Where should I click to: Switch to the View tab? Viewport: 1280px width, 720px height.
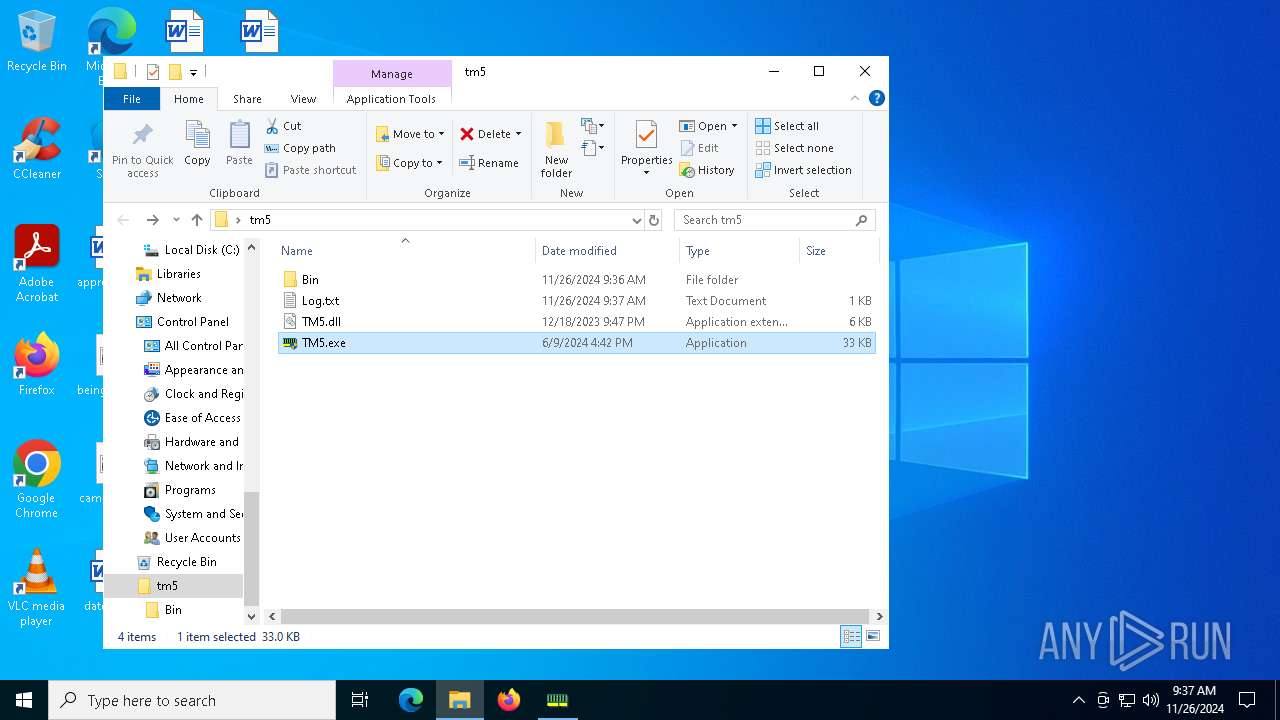click(303, 99)
